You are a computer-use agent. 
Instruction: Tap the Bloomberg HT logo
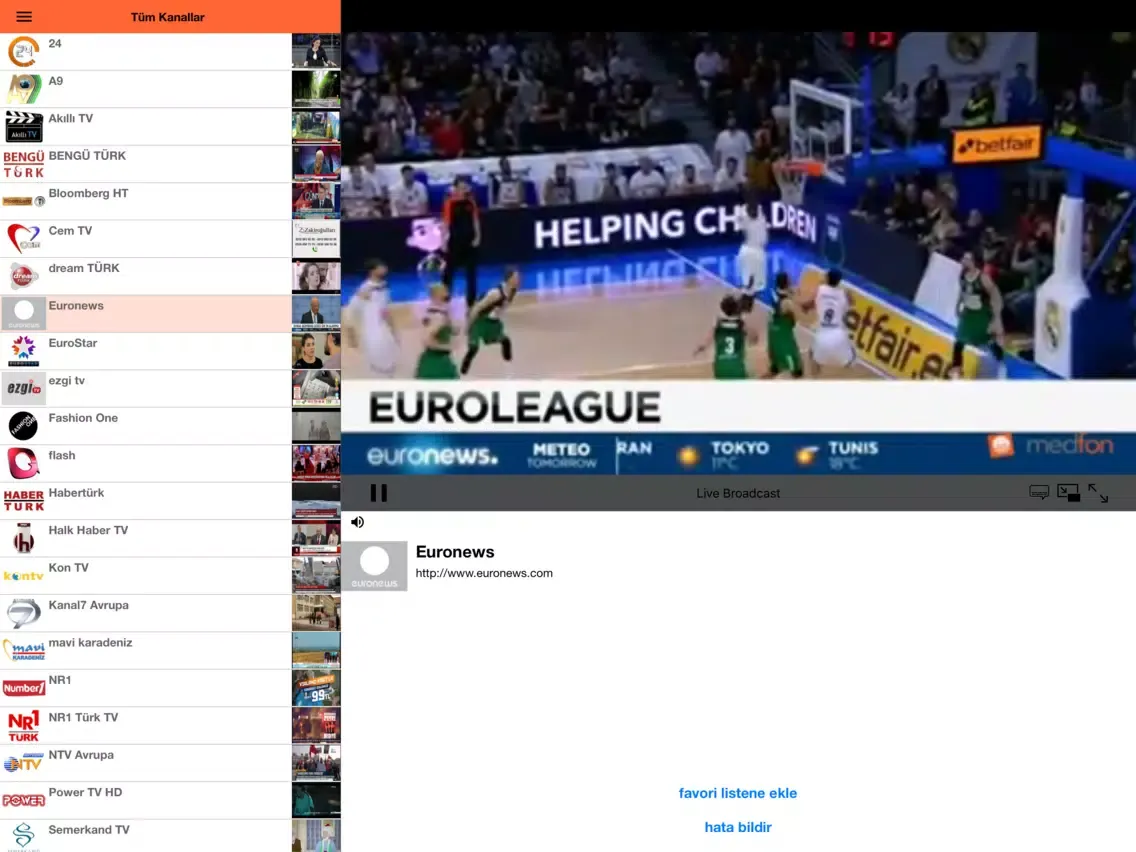coord(24,201)
